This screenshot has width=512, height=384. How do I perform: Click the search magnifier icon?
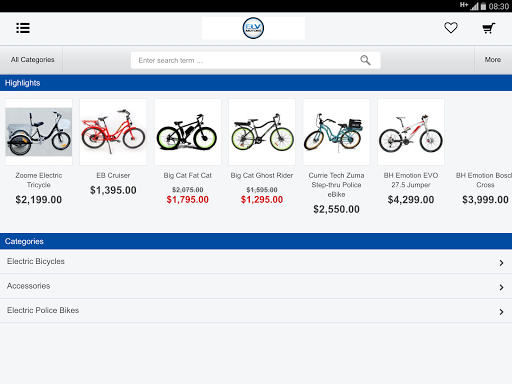click(365, 60)
